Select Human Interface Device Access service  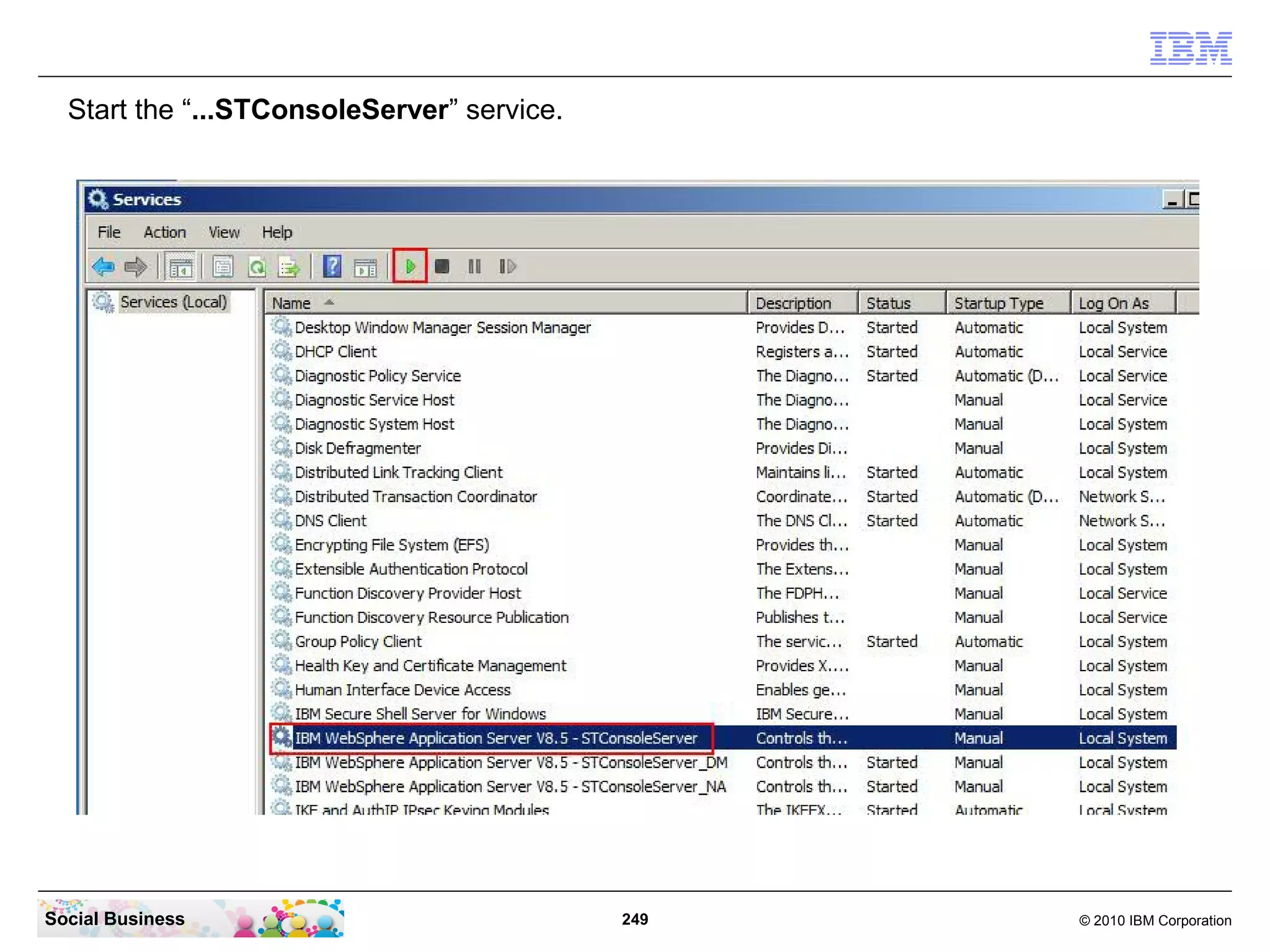click(722, 690)
